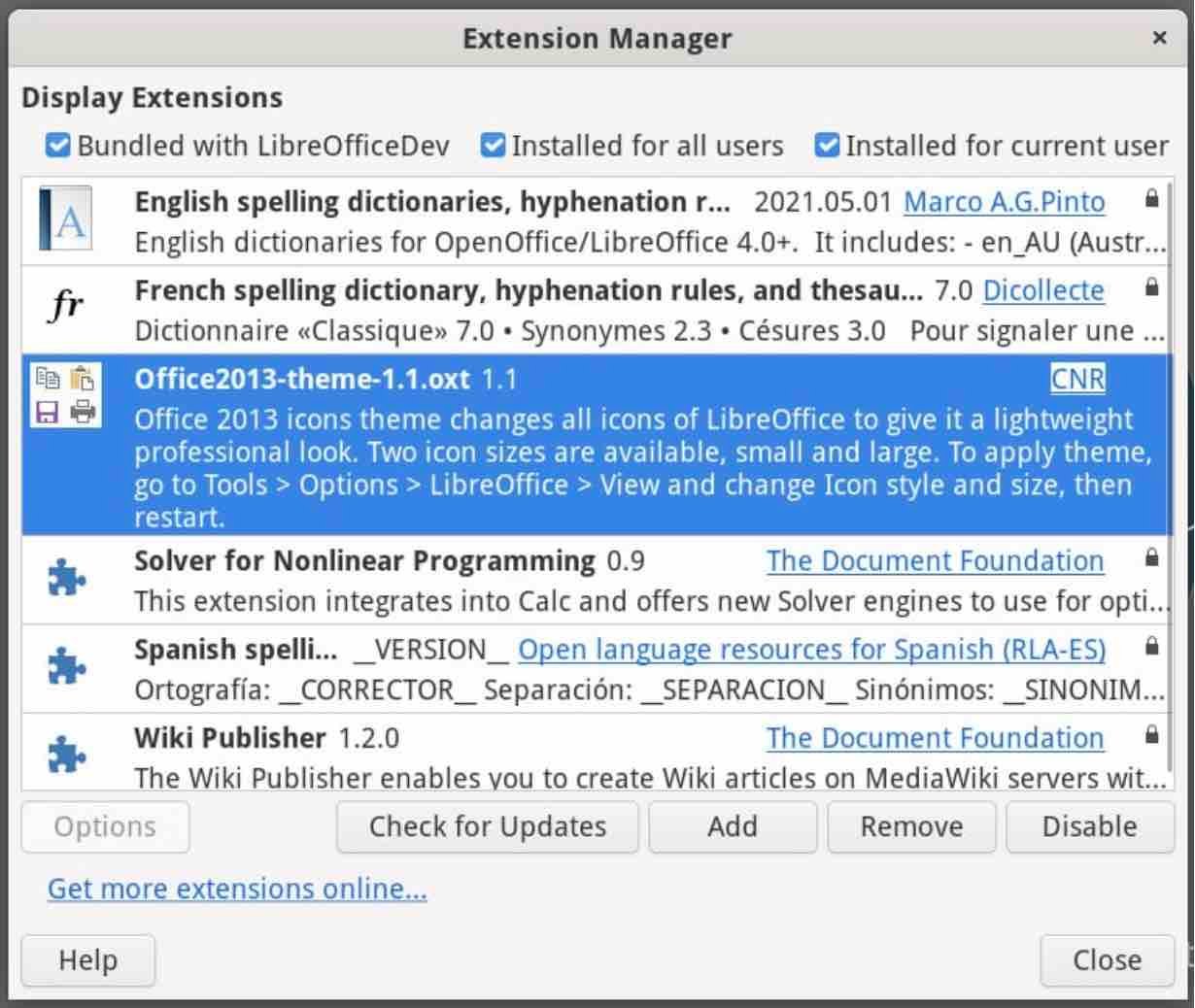The image size is (1195, 1008).
Task: Close Extension Manager via title bar X
Action: pyautogui.click(x=1159, y=38)
